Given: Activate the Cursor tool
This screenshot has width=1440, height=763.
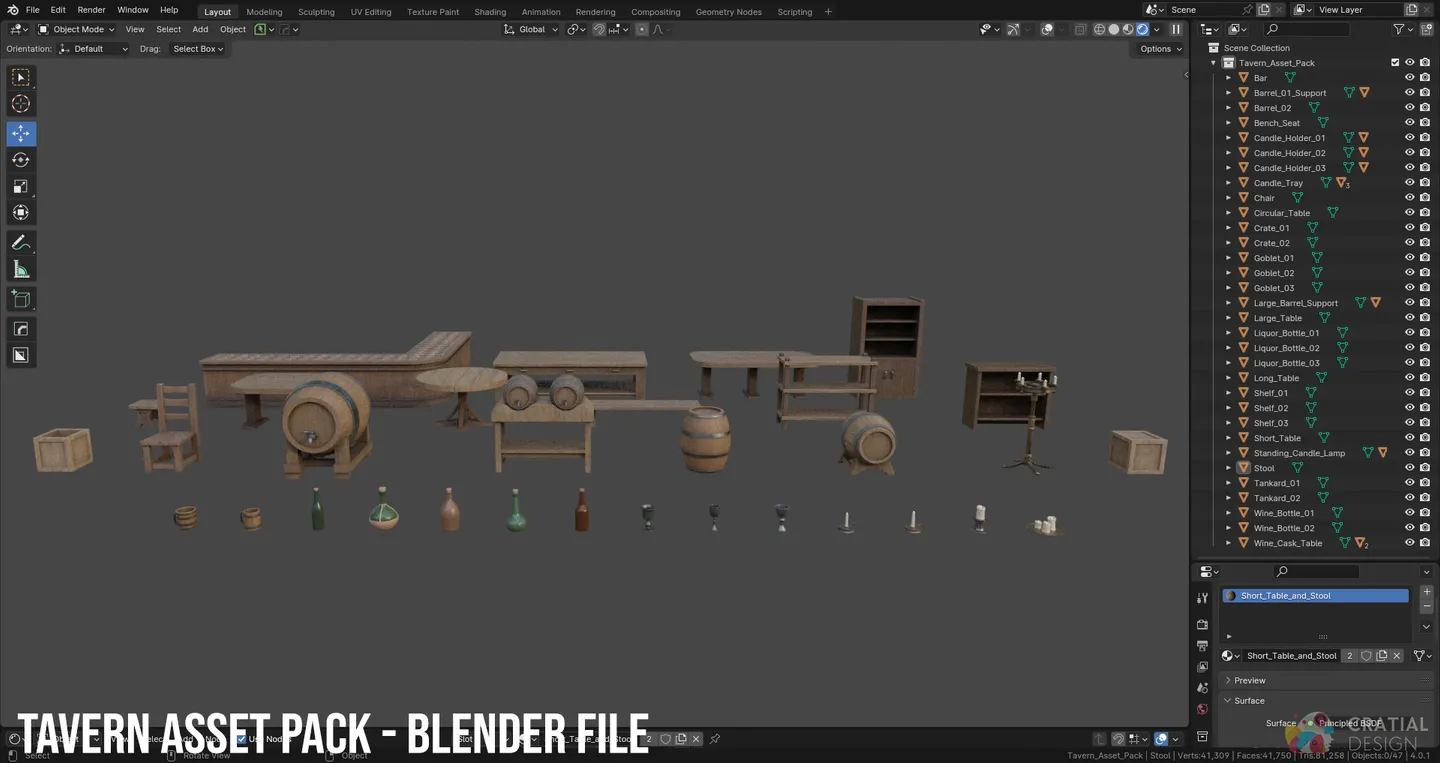Looking at the screenshot, I should click(x=21, y=104).
